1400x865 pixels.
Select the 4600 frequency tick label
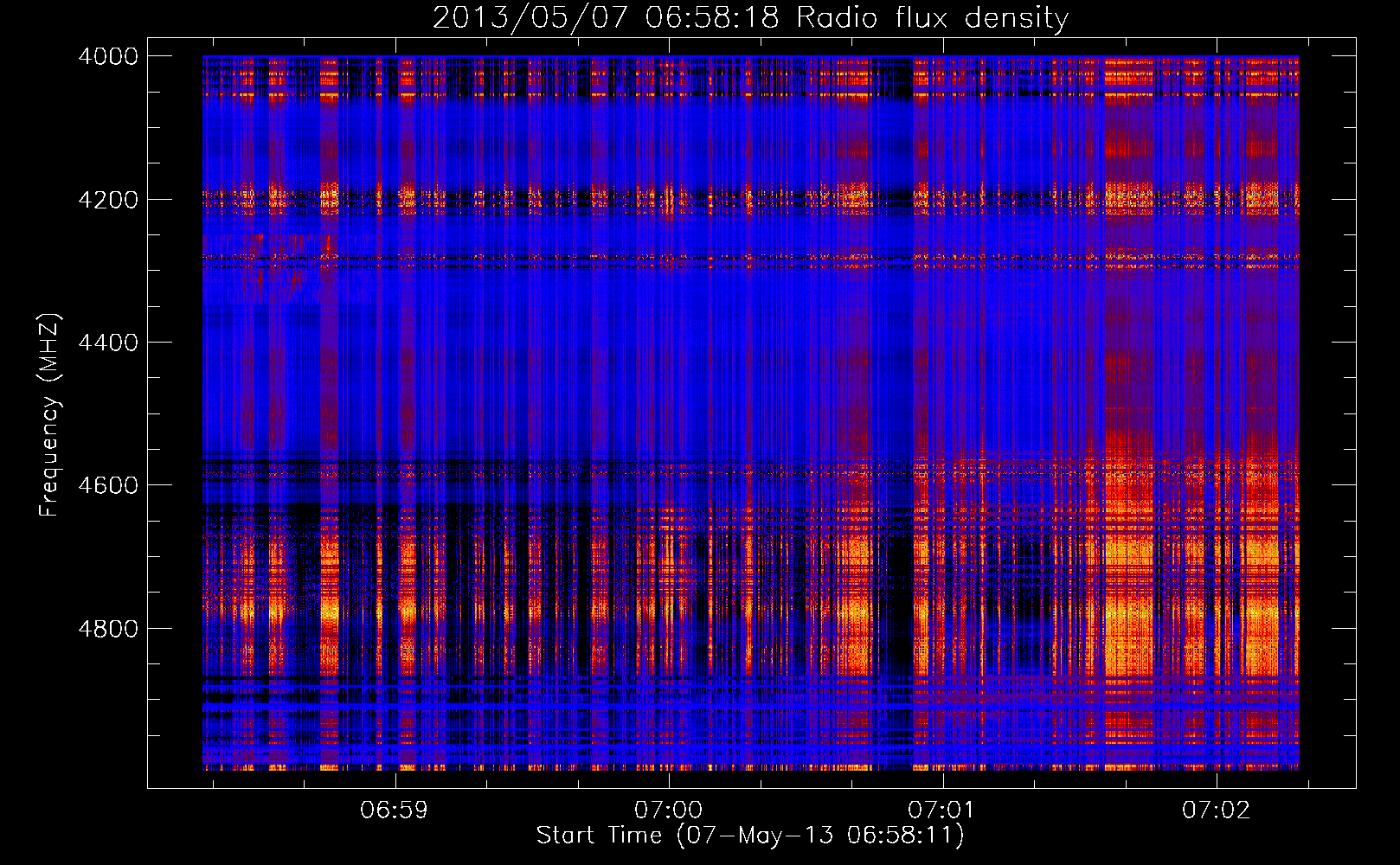tap(108, 485)
